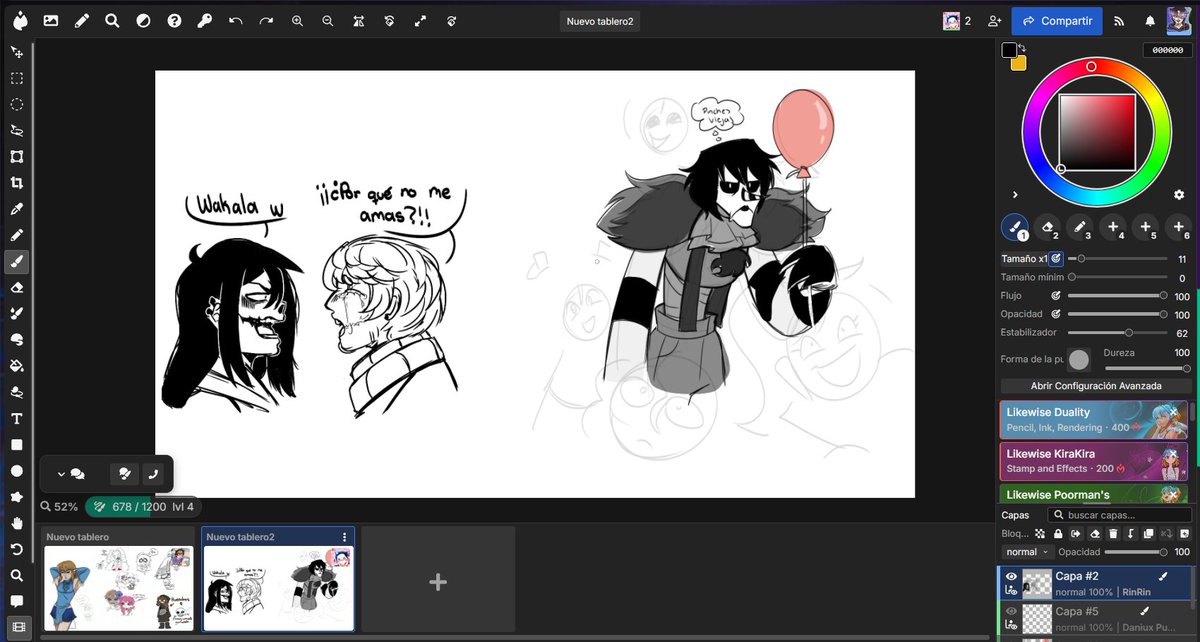
Task: Select the rectangular selection tool
Action: pyautogui.click(x=17, y=78)
